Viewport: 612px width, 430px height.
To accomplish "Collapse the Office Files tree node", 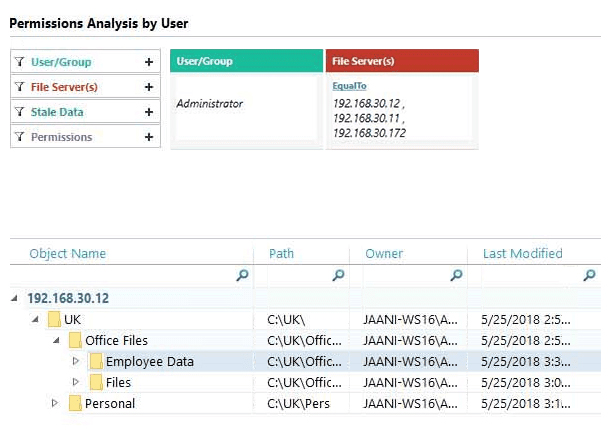I will click(x=56, y=340).
